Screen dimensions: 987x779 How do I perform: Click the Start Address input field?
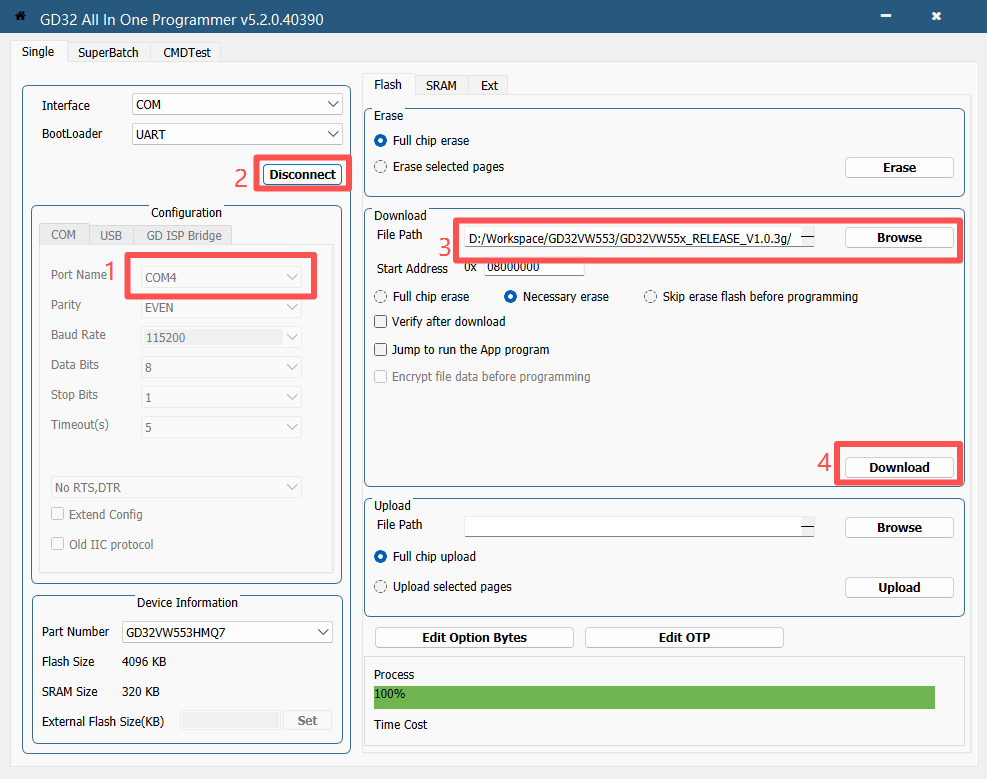534,267
